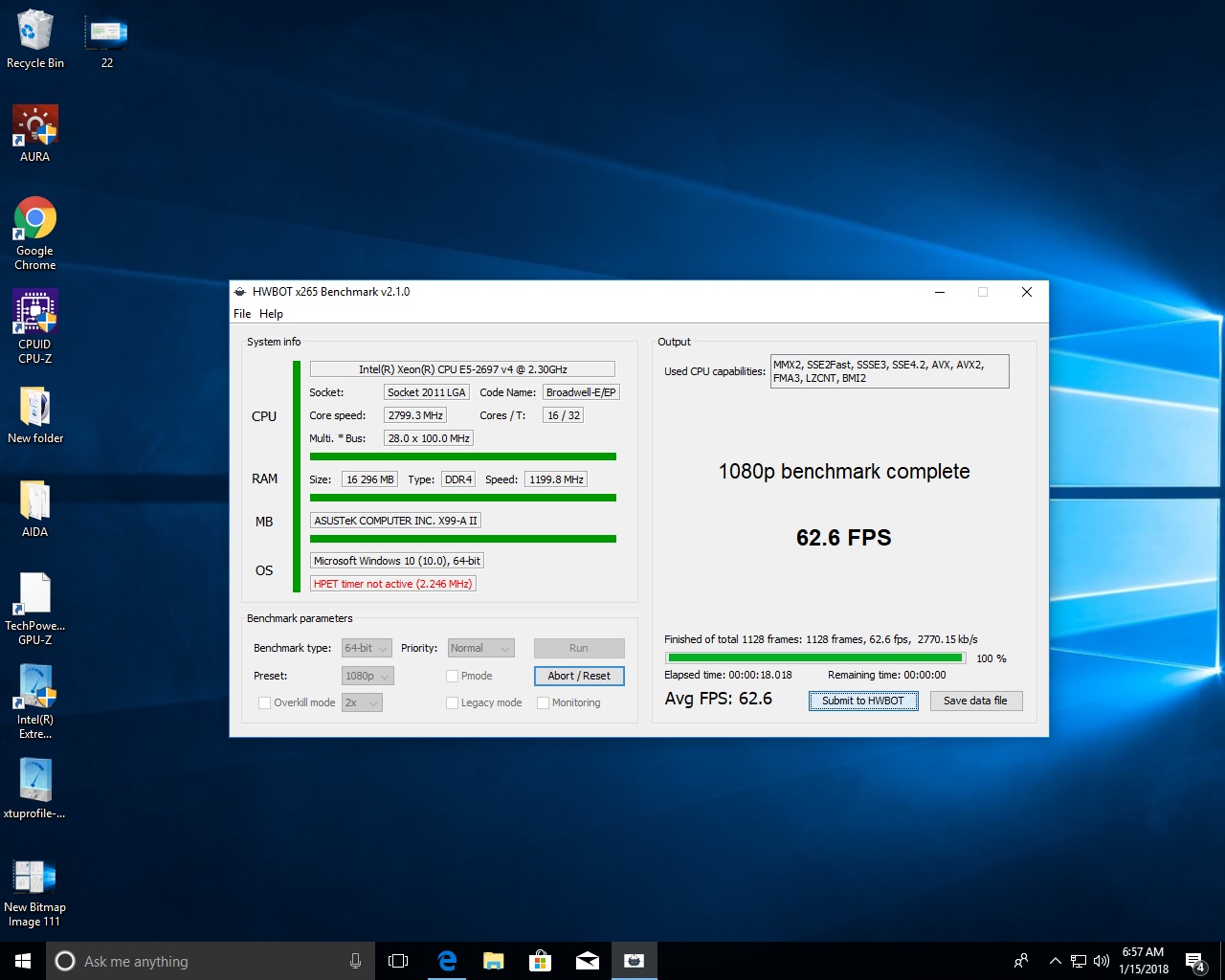Click the ASUSTeK COMPUTER INC. X99-A II field
The width and height of the screenshot is (1225, 980).
pos(395,521)
